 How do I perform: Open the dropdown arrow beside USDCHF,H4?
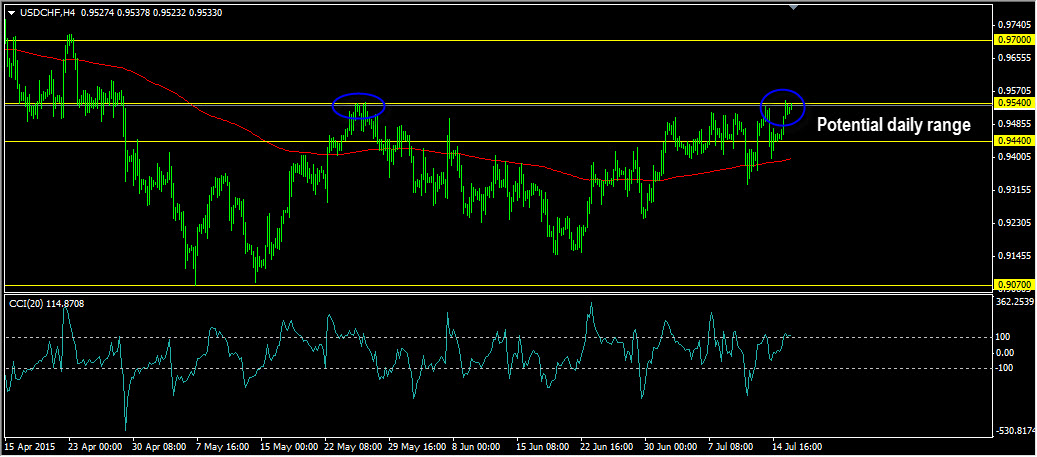[x=11, y=13]
